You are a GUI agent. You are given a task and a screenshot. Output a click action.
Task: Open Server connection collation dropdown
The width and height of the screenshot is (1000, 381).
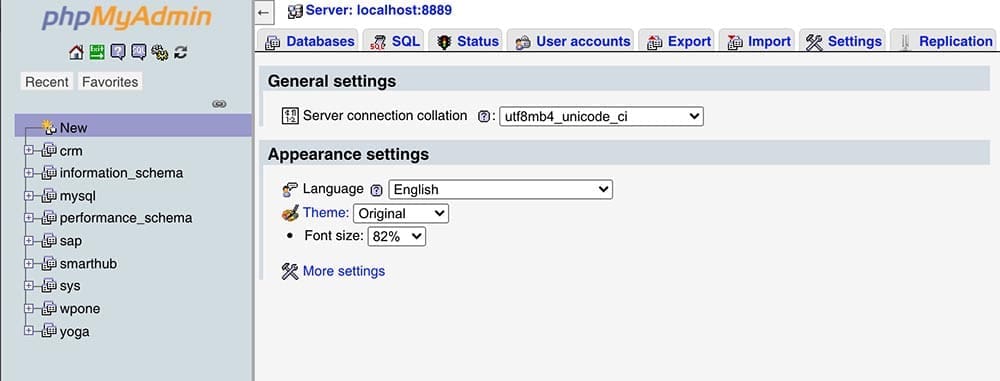click(601, 117)
